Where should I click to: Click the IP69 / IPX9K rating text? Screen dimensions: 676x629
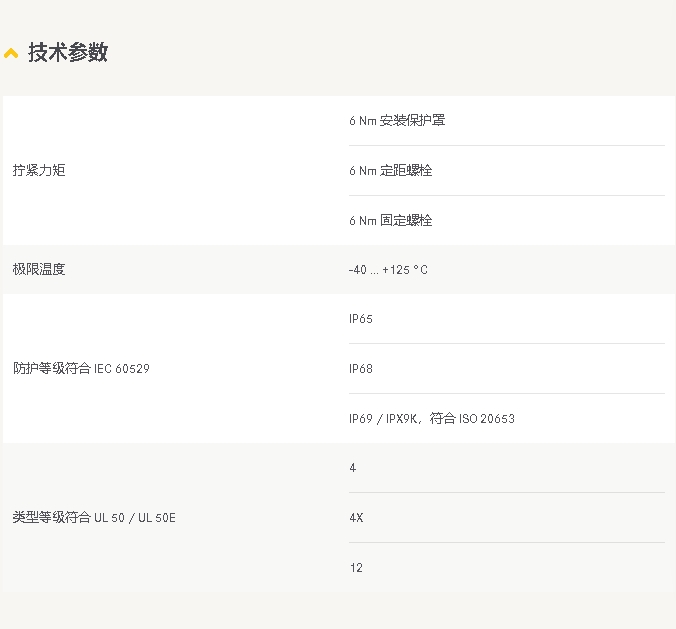click(x=384, y=419)
